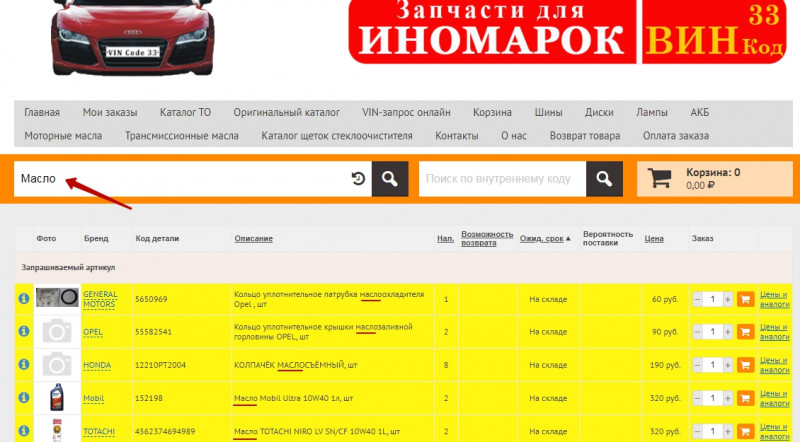Viewport: 800px width, 442px height.
Task: Open Каталог щеток стеклоочистителя menu item
Action: 337,136
